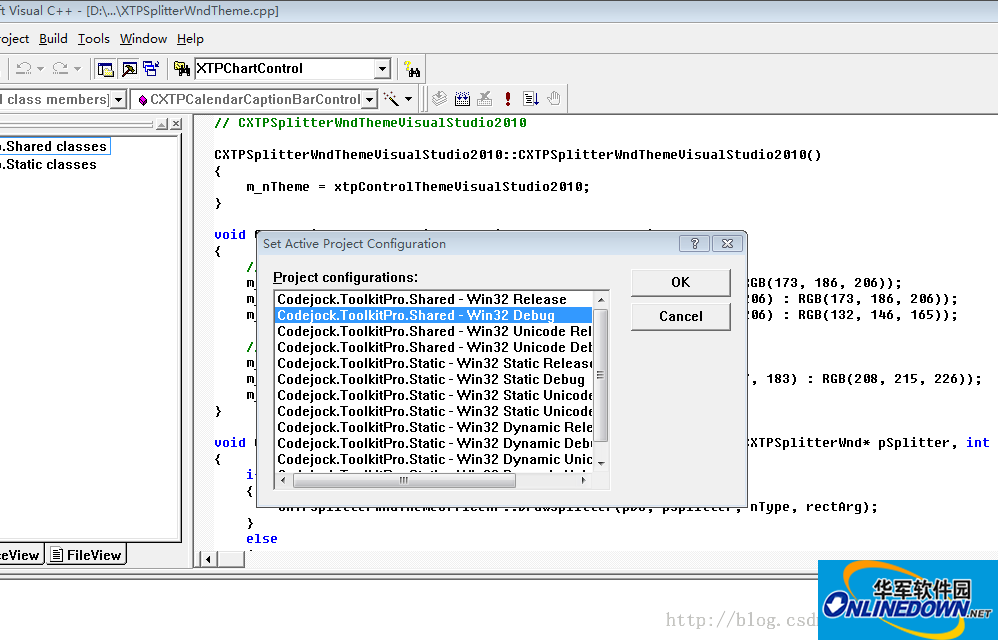Select the Shared classes tree item
Image resolution: width=998 pixels, height=640 pixels.
pyautogui.click(x=55, y=146)
